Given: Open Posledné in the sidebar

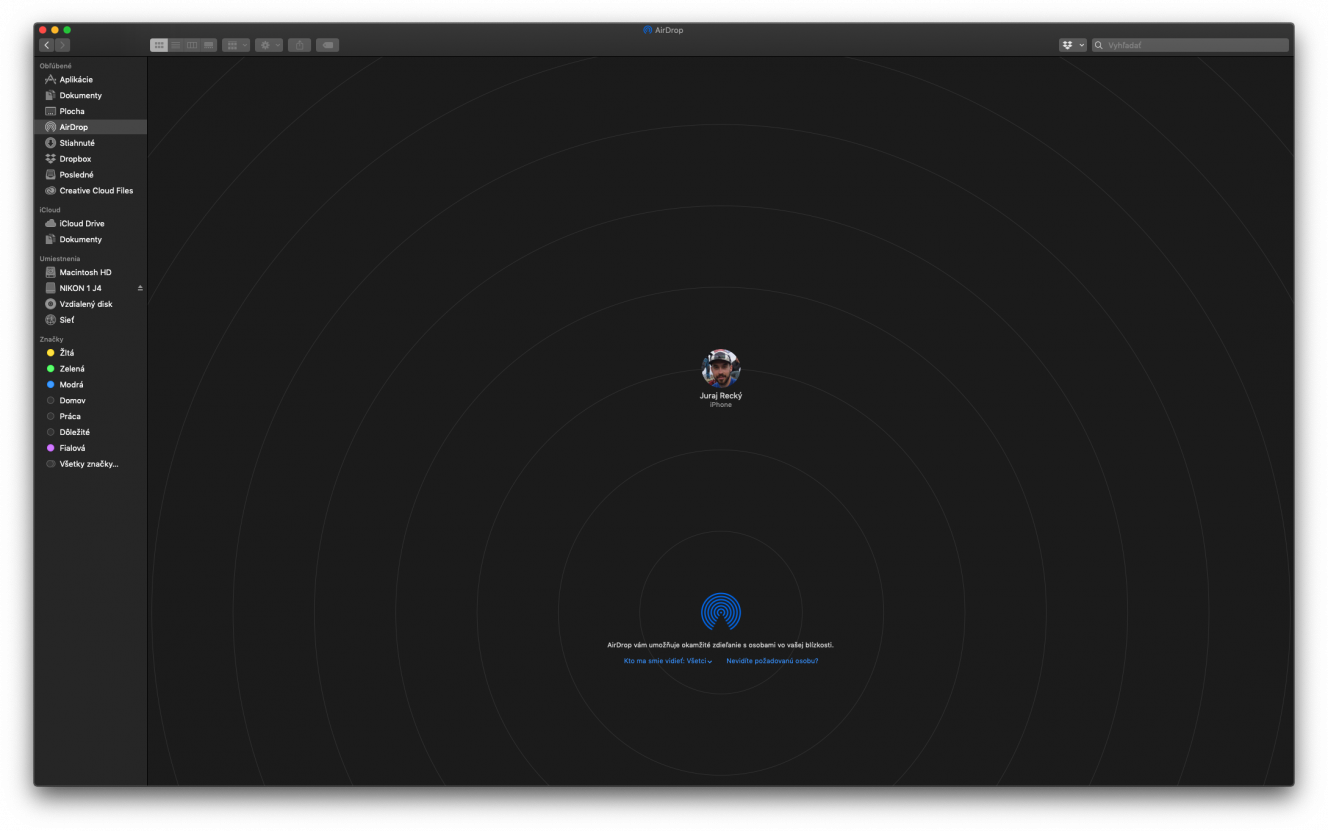Looking at the screenshot, I should 91,175.
